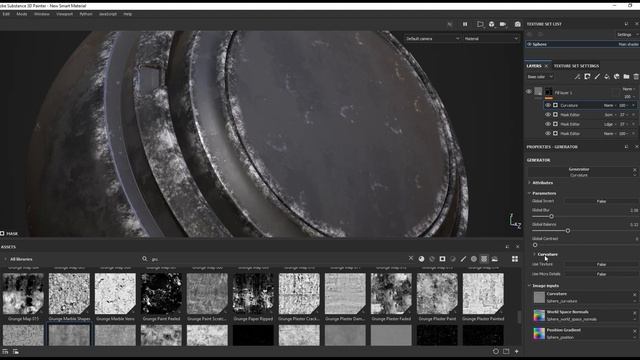The width and height of the screenshot is (640, 360).
Task: Filter assets by Smart masks square icon
Action: (x=442, y=259)
